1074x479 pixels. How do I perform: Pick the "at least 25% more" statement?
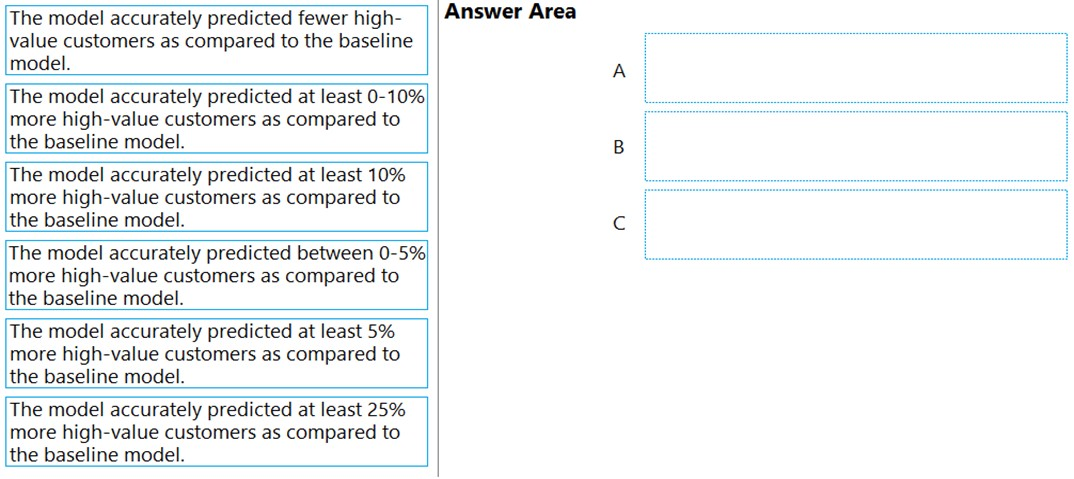[x=217, y=431]
